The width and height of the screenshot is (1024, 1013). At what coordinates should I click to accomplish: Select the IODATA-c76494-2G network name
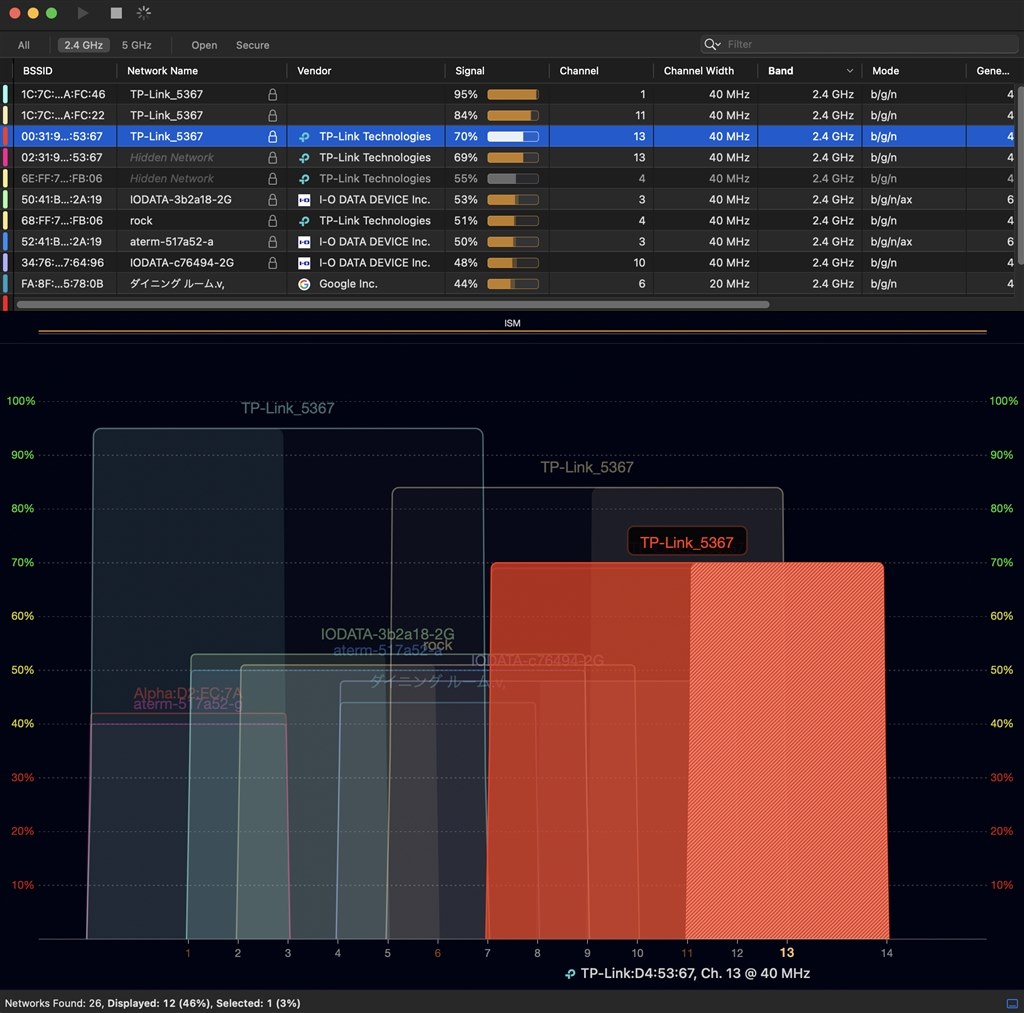click(x=182, y=263)
